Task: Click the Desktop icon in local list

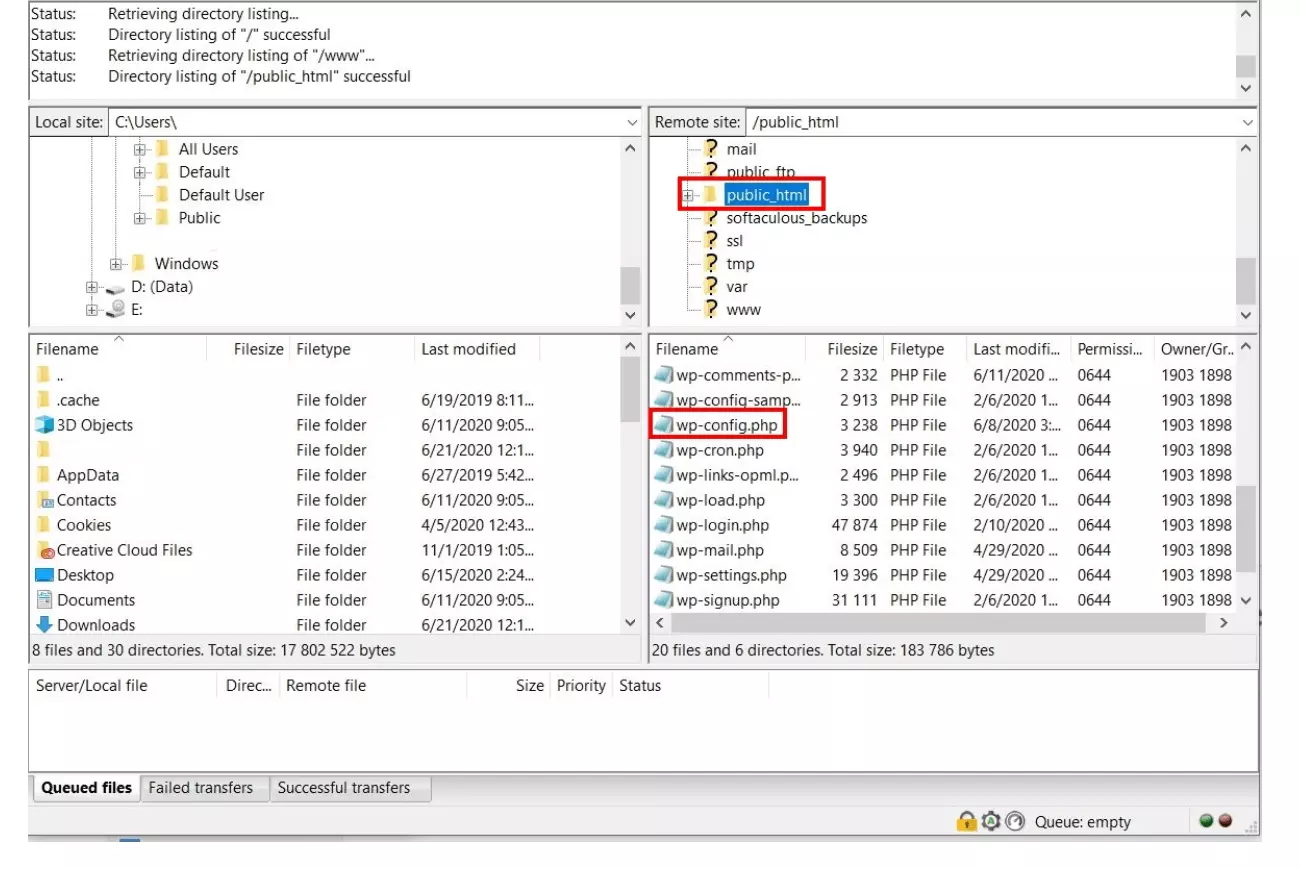Action: 44,575
